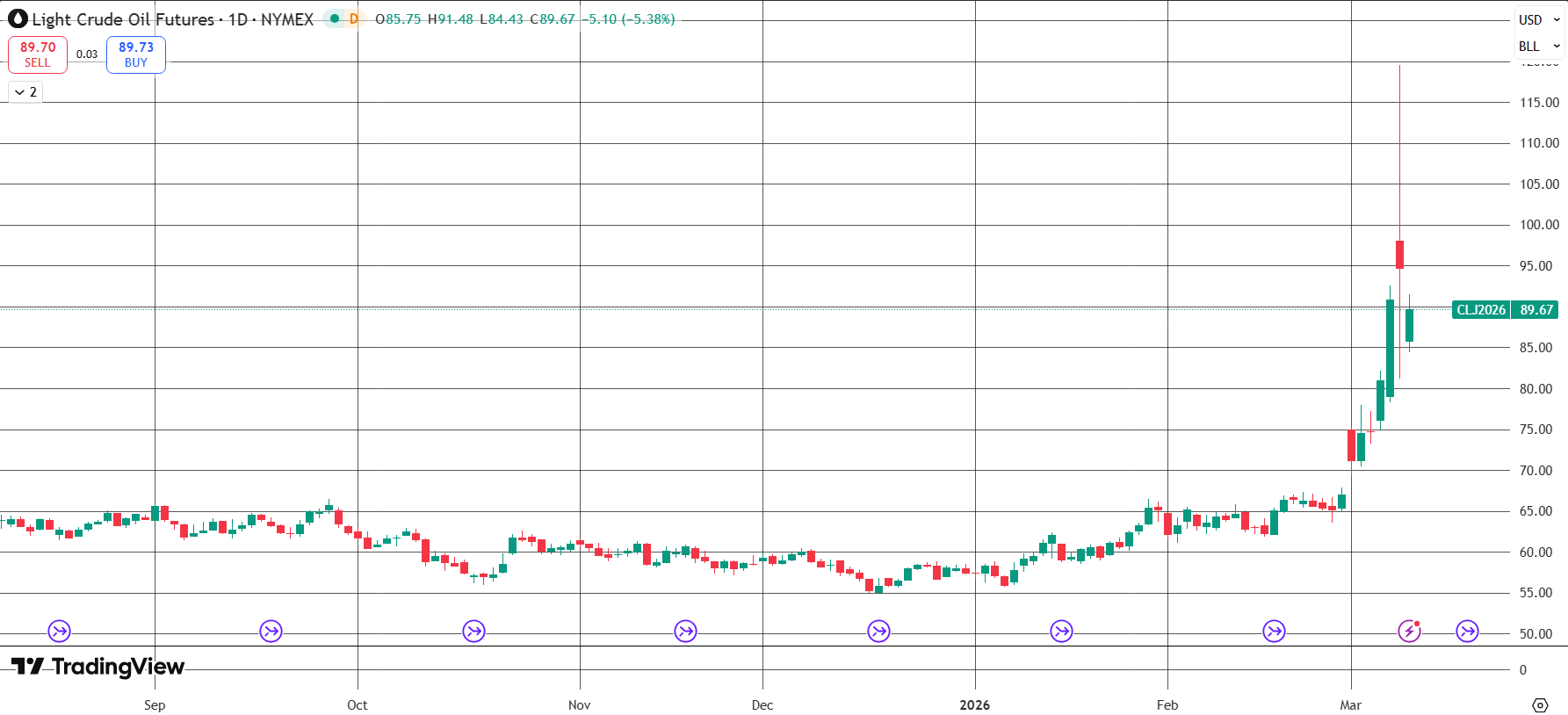The width and height of the screenshot is (1568, 715).
Task: Click the Nov label on the time axis
Action: tap(580, 705)
